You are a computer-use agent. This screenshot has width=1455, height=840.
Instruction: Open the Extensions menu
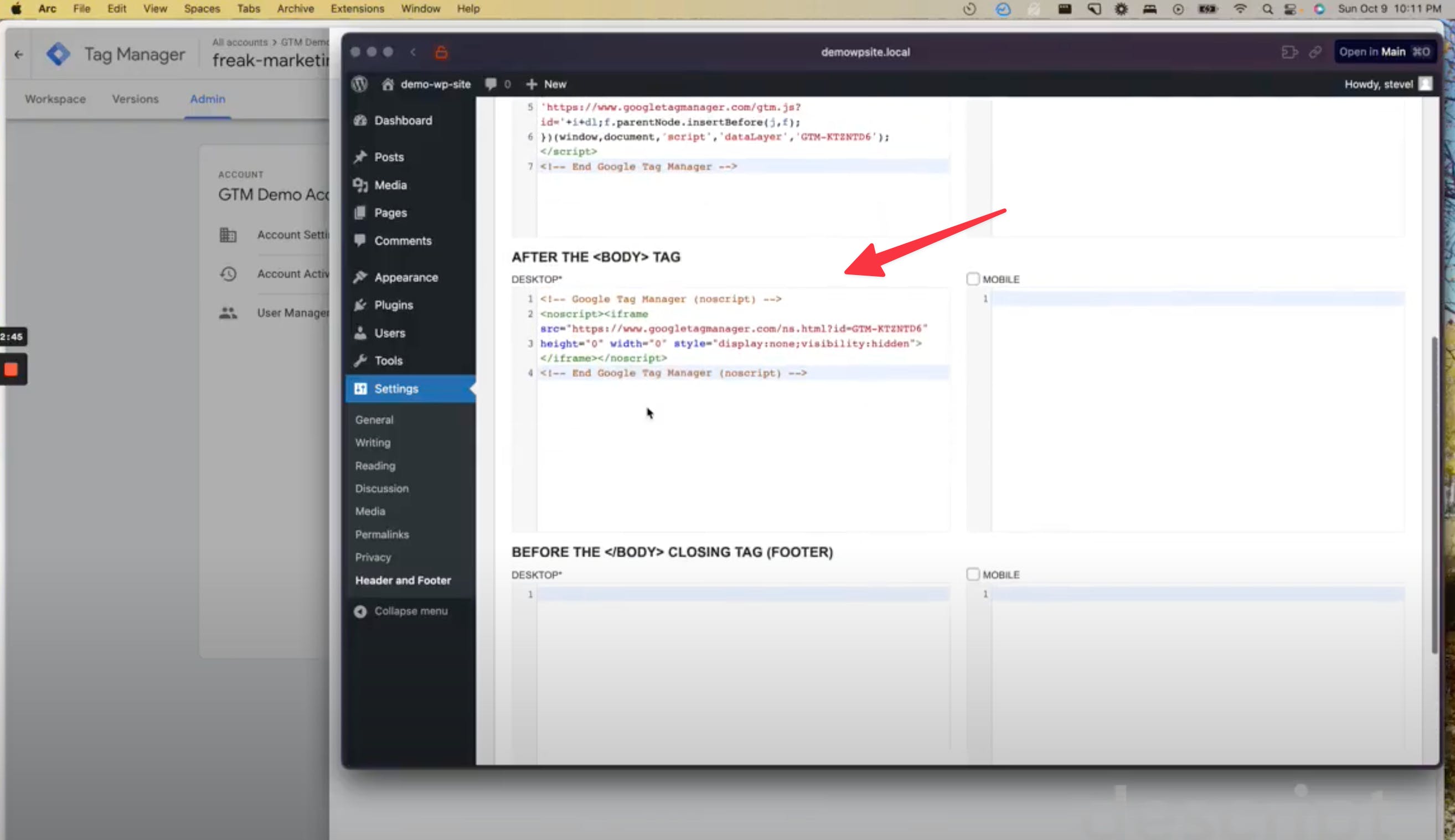[357, 9]
